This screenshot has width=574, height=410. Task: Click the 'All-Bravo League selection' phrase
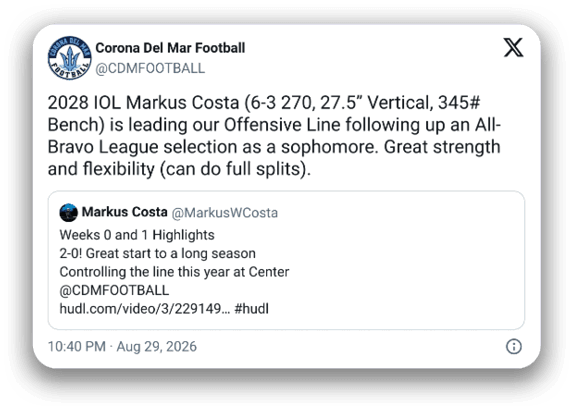coord(274,136)
